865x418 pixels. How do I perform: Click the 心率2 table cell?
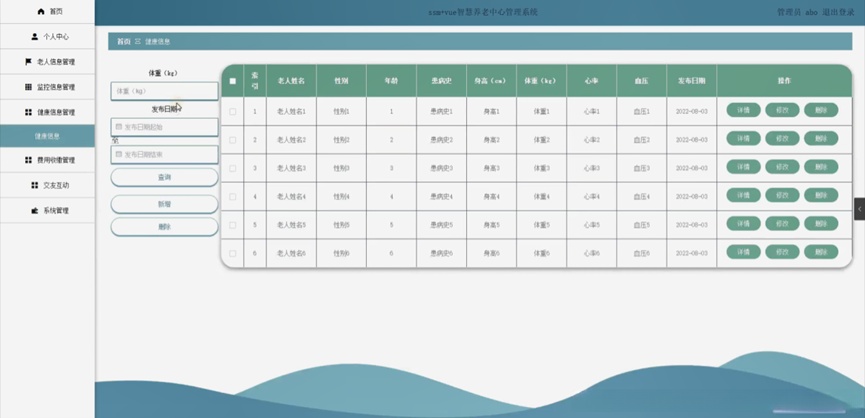[x=591, y=140]
